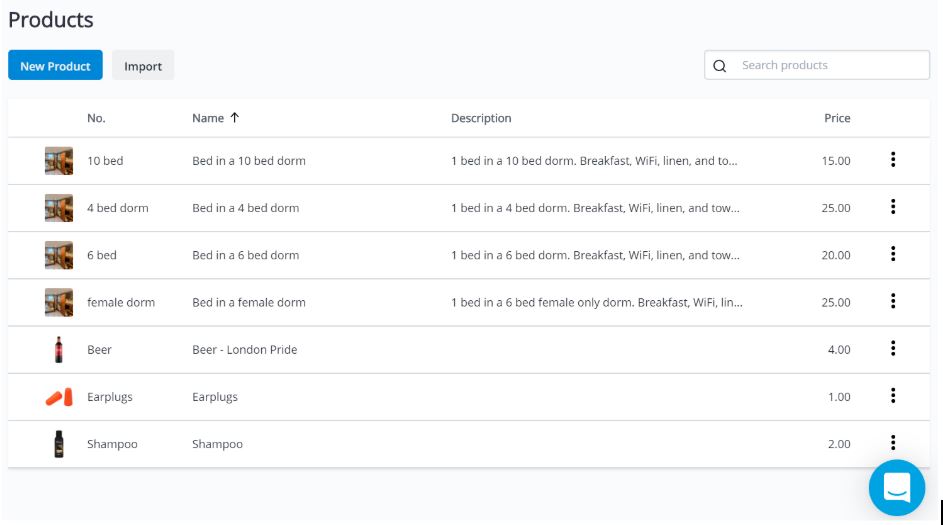Image resolution: width=943 pixels, height=525 pixels.
Task: Open the three-dot menu for Shampoo
Action: click(893, 443)
